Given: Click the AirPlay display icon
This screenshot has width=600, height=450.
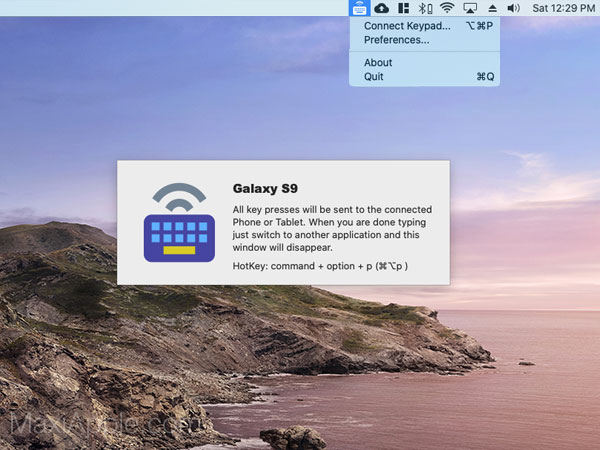Looking at the screenshot, I should tap(470, 8).
